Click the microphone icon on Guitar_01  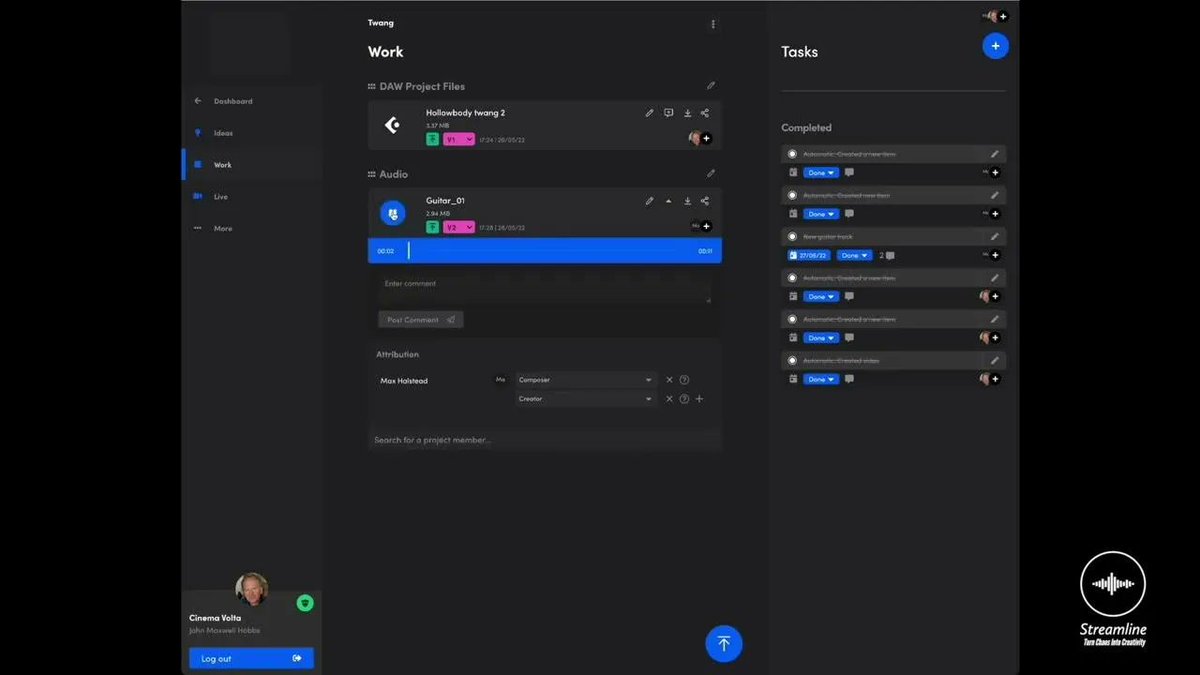392,212
